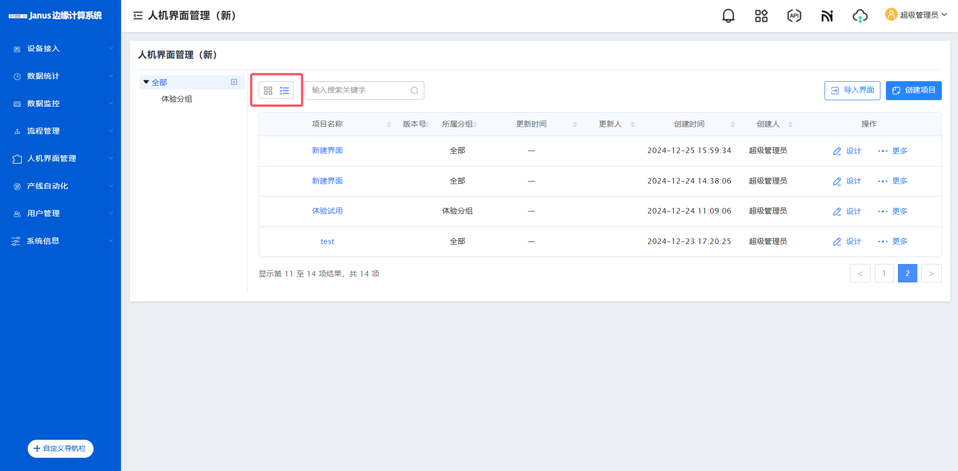Switch to list view
The width and height of the screenshot is (958, 471).
click(x=285, y=91)
